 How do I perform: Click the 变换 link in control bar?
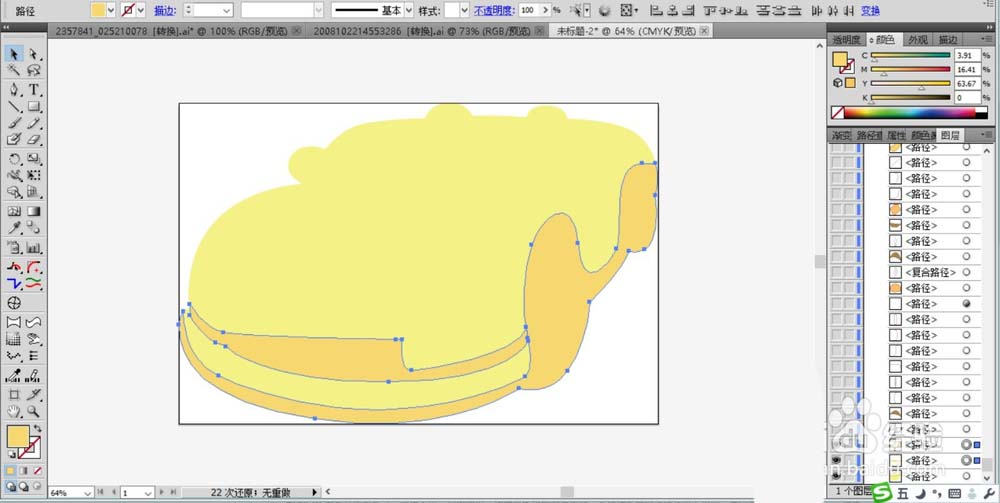pos(870,11)
